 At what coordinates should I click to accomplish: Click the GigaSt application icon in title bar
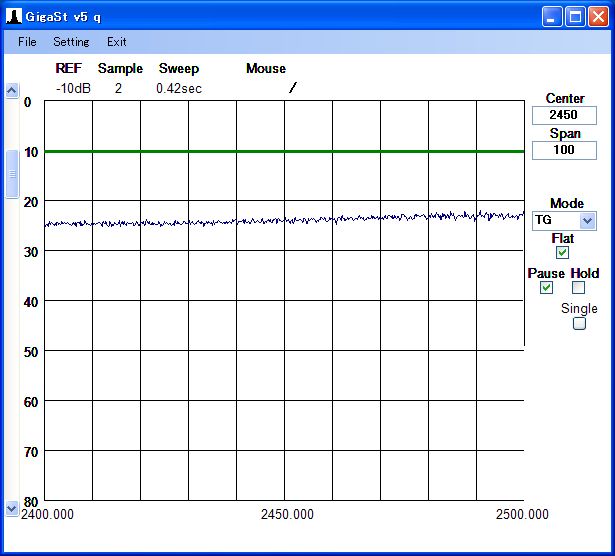click(14, 16)
